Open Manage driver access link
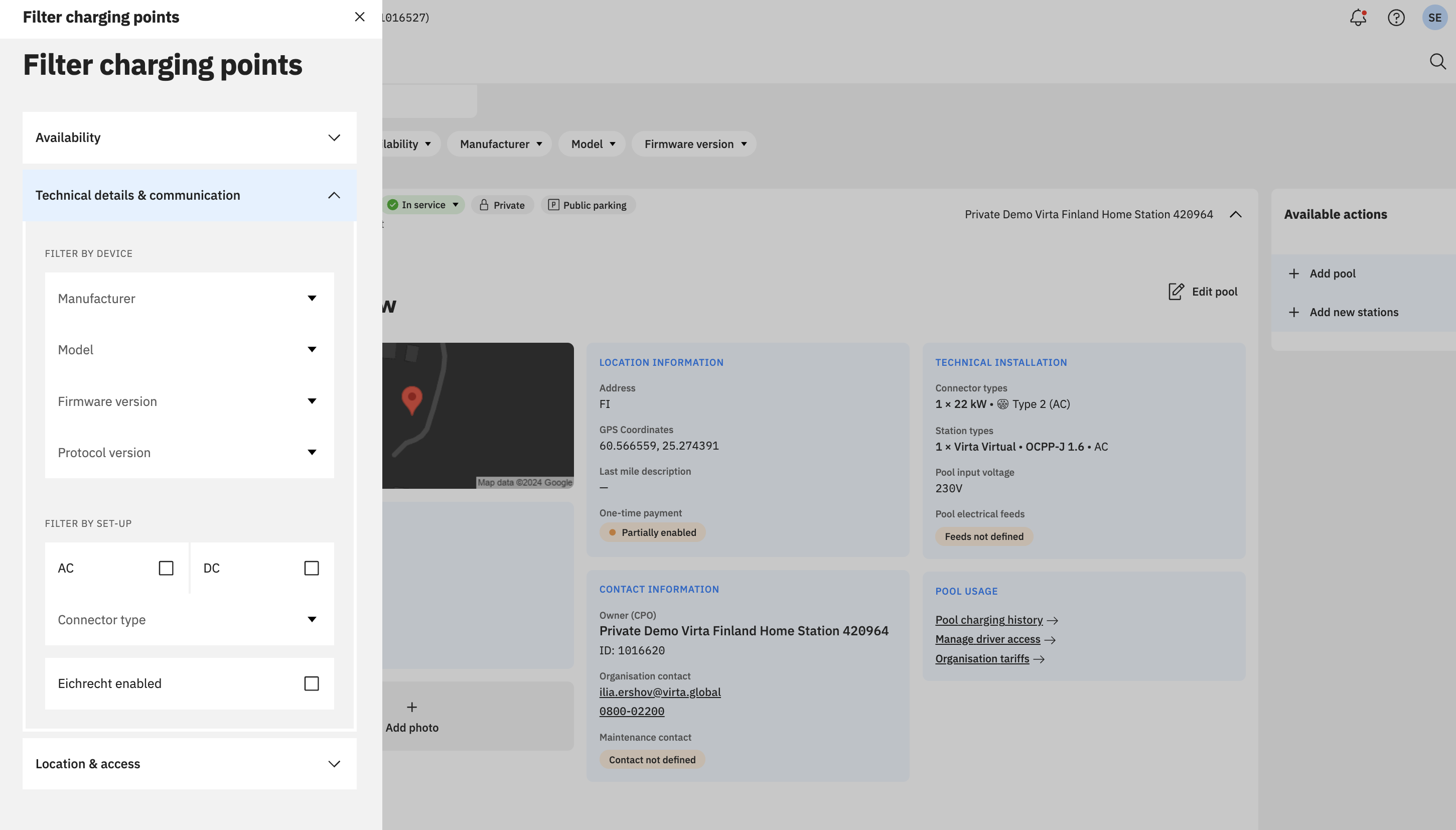1456x830 pixels. pyautogui.click(x=987, y=640)
